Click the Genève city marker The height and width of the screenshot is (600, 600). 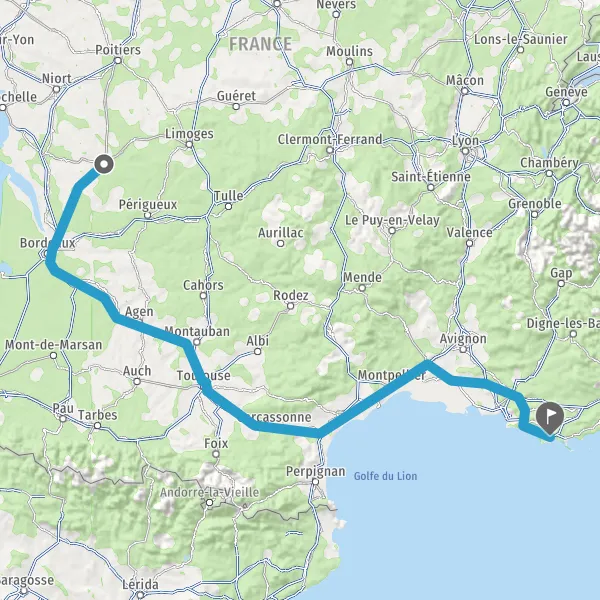566,103
